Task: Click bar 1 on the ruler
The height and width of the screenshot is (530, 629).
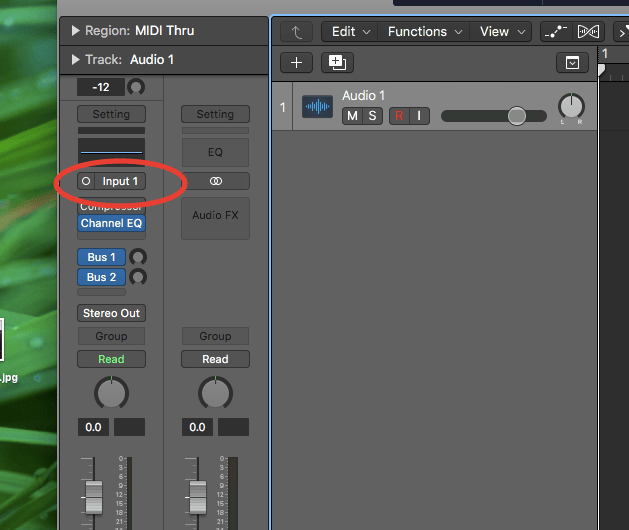Action: pyautogui.click(x=605, y=53)
